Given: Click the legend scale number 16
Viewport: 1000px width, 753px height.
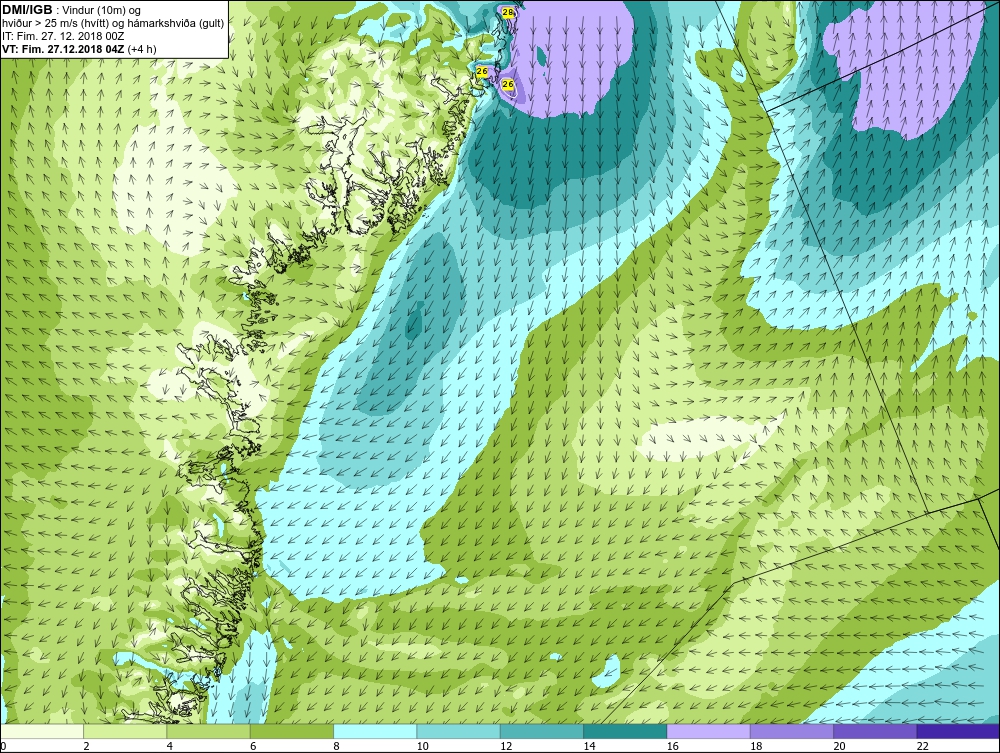Looking at the screenshot, I should pyautogui.click(x=673, y=746).
